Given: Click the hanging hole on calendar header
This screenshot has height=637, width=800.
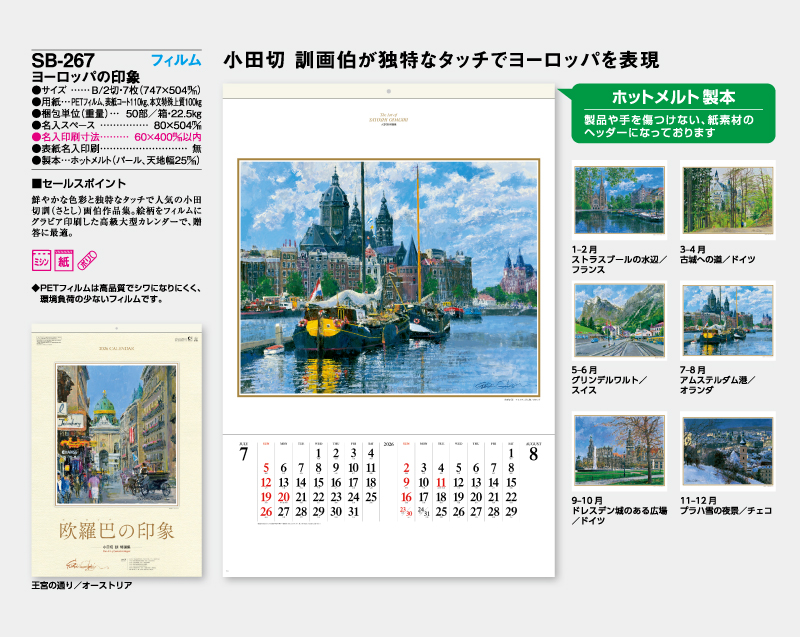Looking at the screenshot, I should (x=389, y=91).
